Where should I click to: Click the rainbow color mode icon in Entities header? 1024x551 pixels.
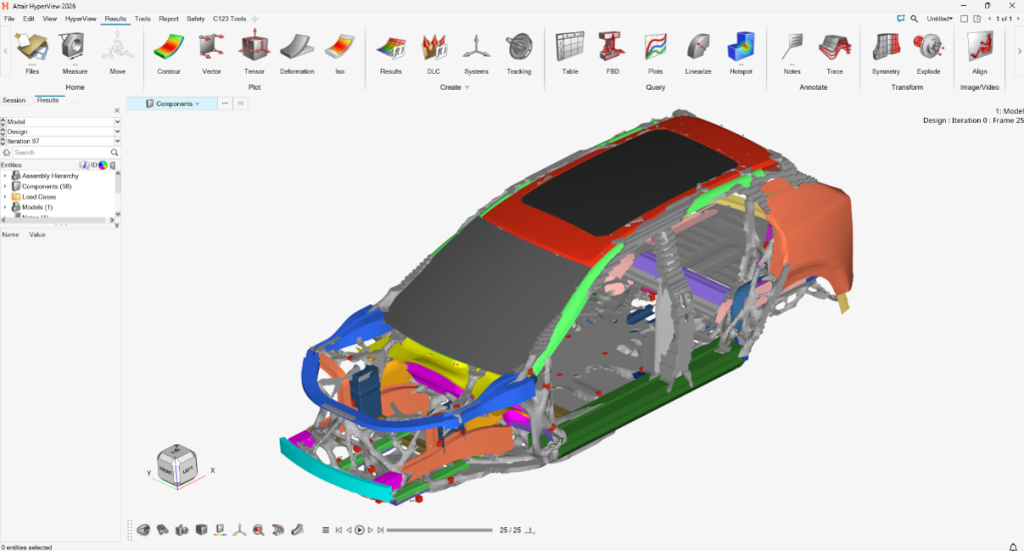103,165
